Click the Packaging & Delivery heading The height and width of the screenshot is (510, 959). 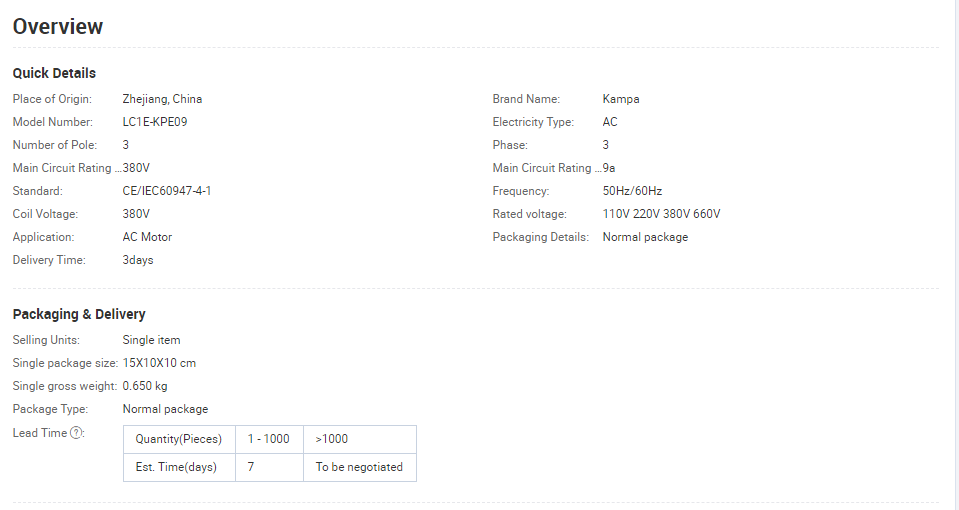[x=79, y=314]
